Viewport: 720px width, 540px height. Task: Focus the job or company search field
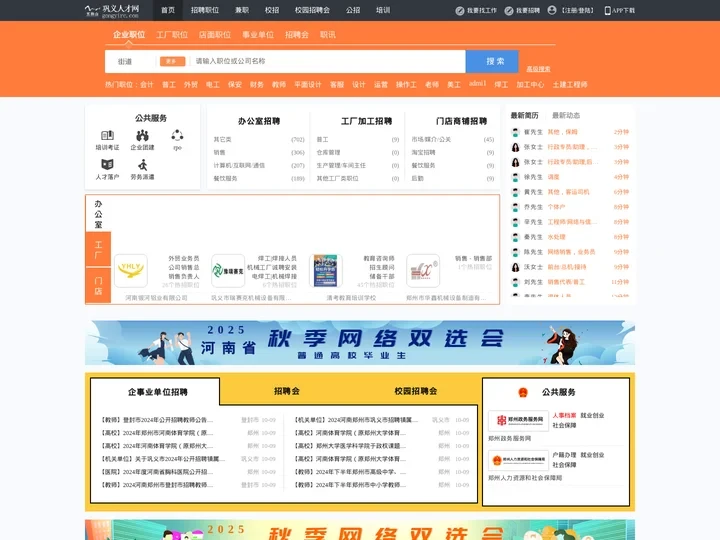(328, 62)
